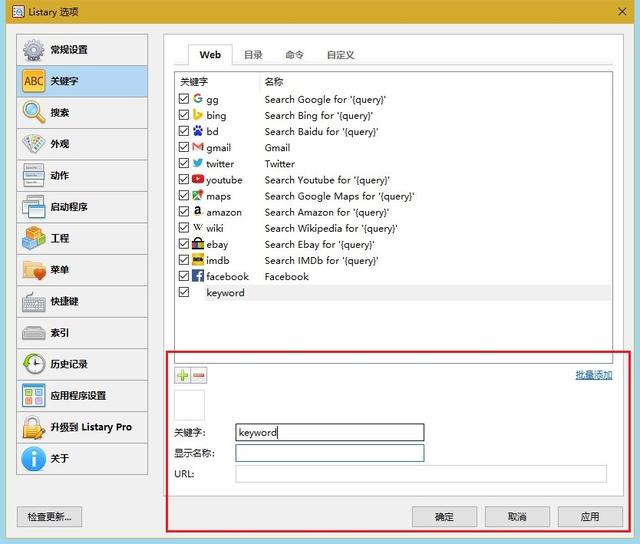Uncheck the youtube keyword checkbox
The image size is (640, 544).
tap(184, 180)
